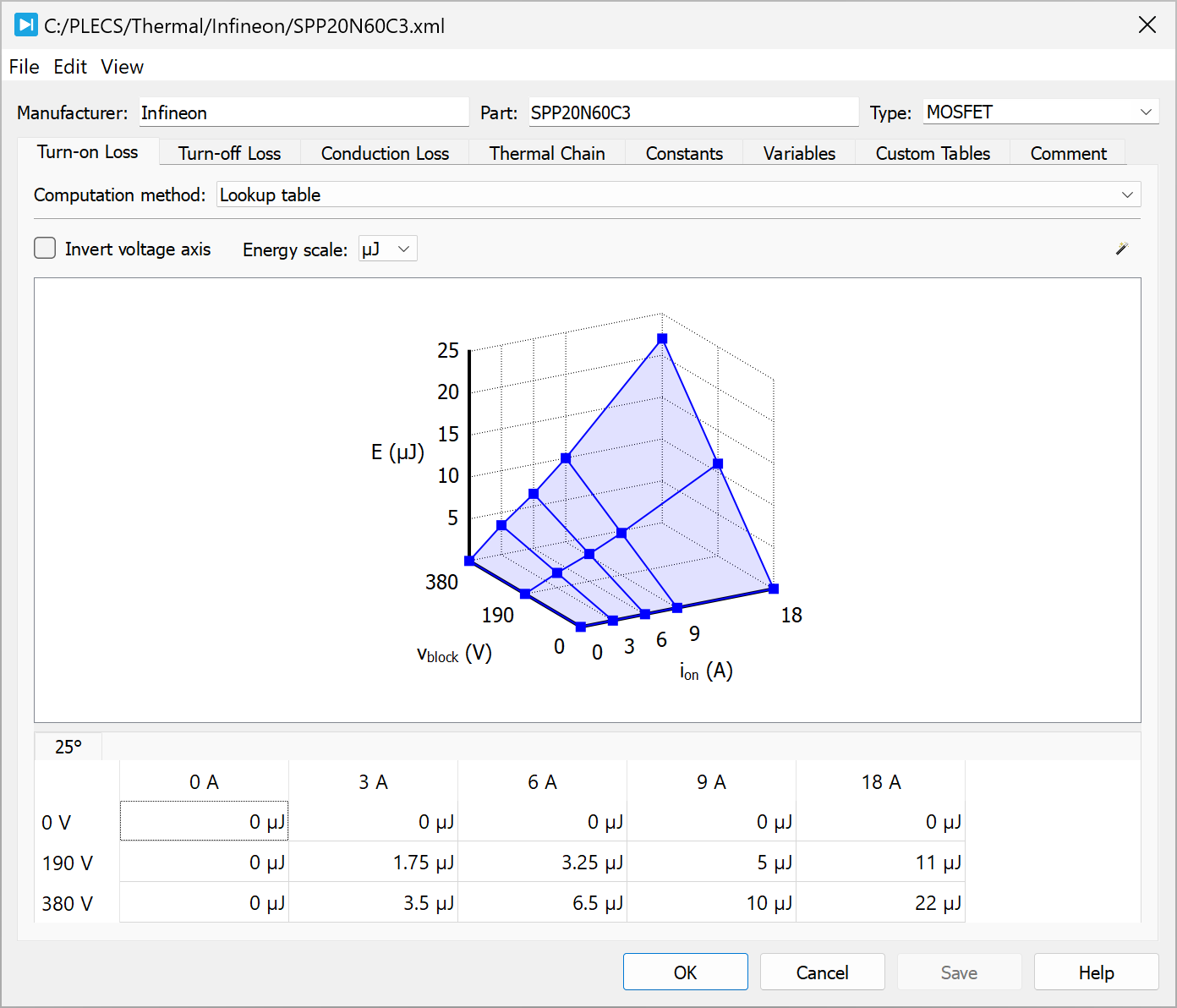The width and height of the screenshot is (1177, 1008).
Task: Close the thermal description window
Action: point(1147,25)
